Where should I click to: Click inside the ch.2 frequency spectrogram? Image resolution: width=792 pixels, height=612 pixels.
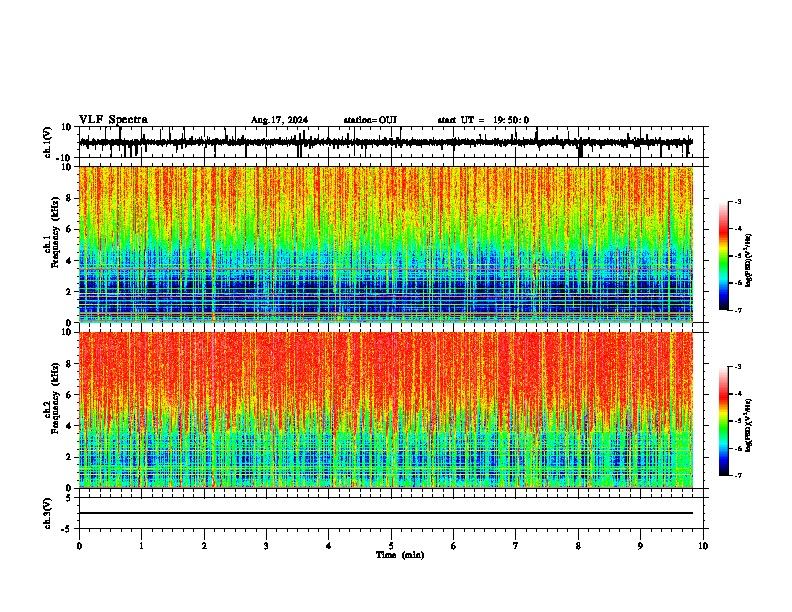(386, 410)
